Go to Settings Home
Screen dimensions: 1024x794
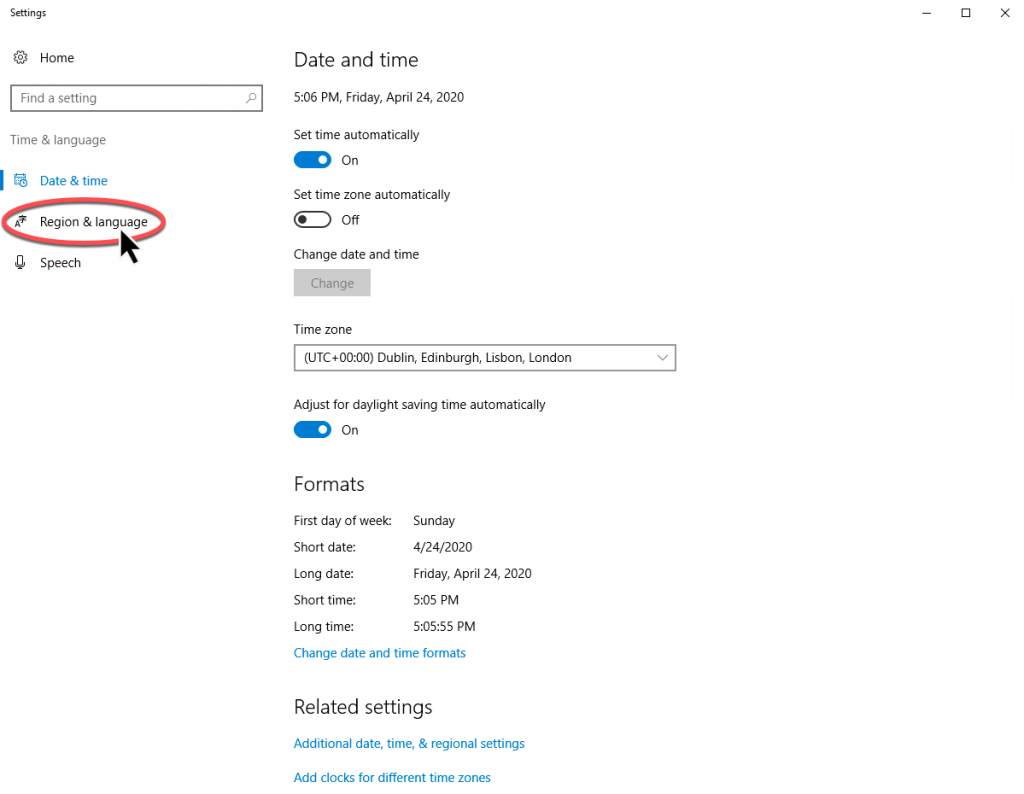coord(57,57)
